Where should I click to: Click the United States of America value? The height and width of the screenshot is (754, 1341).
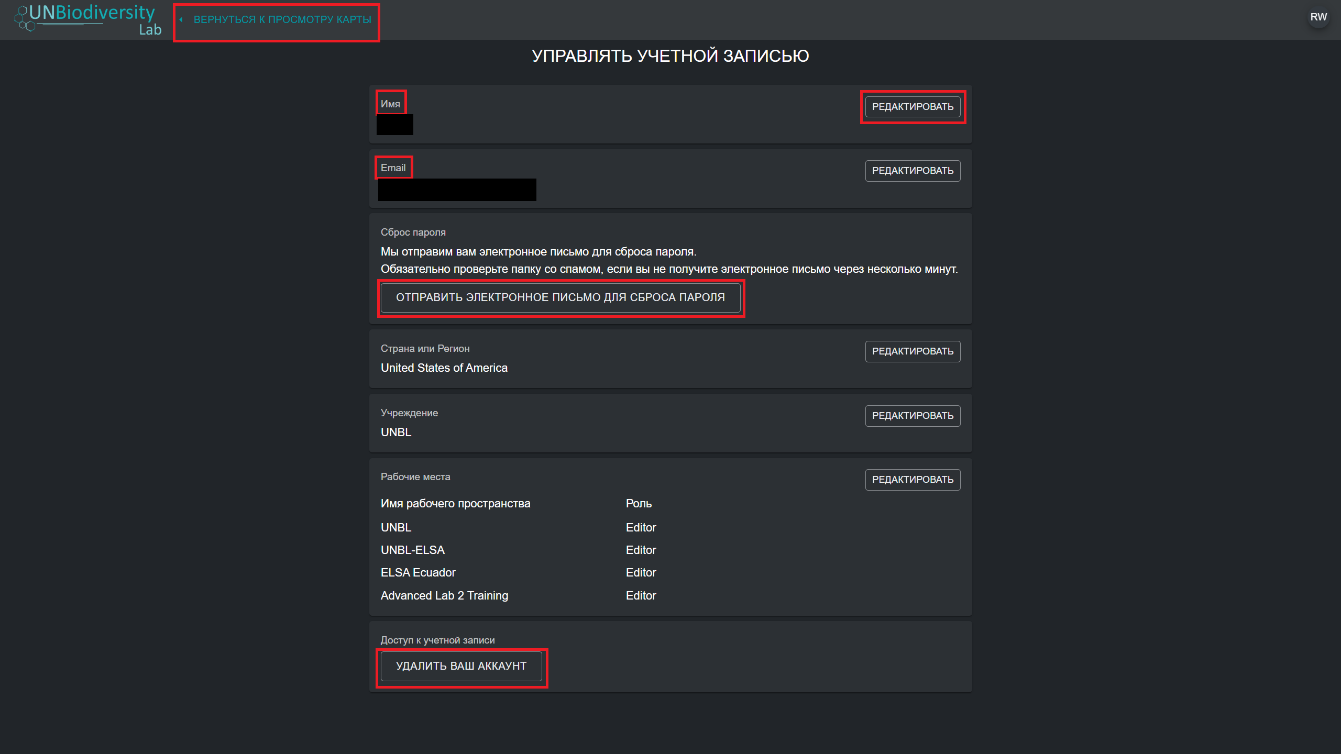tap(444, 368)
